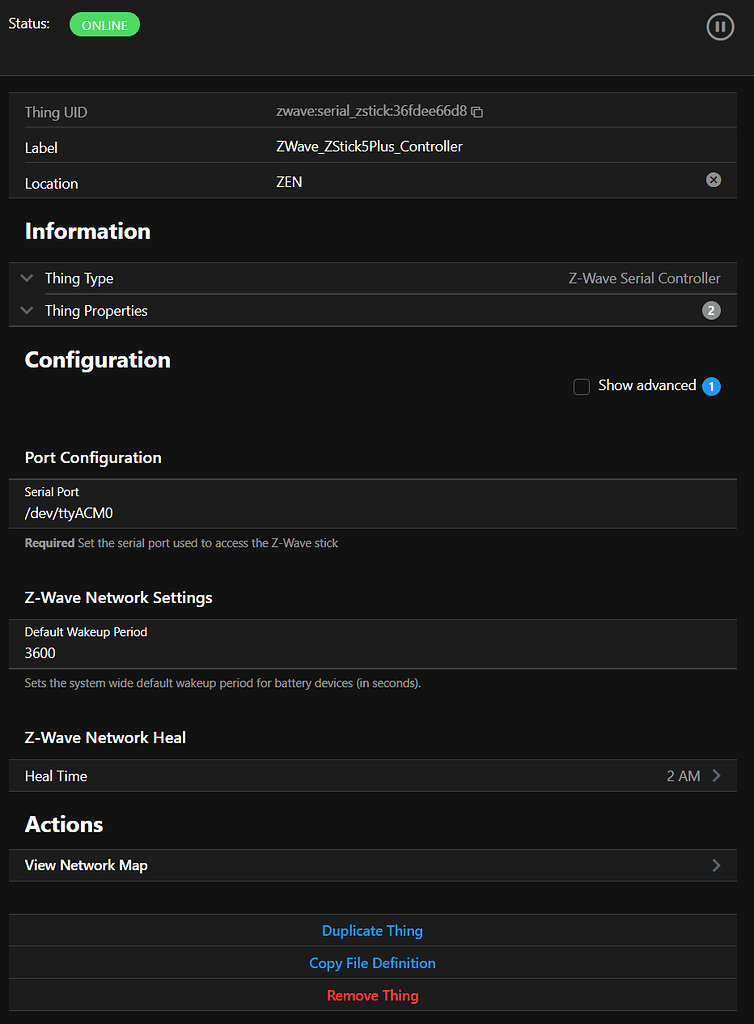Click the "2" badge on Thing Properties
The image size is (754, 1024).
point(711,310)
